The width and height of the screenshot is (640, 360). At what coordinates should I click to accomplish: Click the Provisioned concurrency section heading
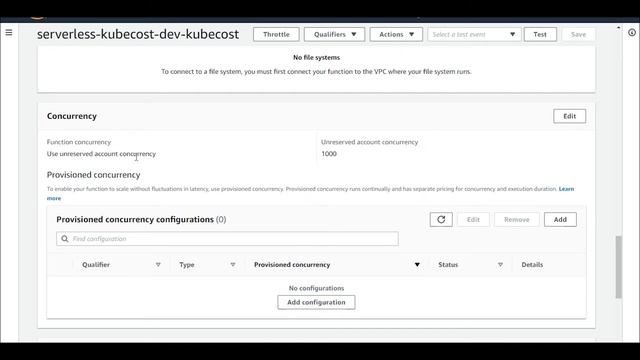(x=93, y=175)
